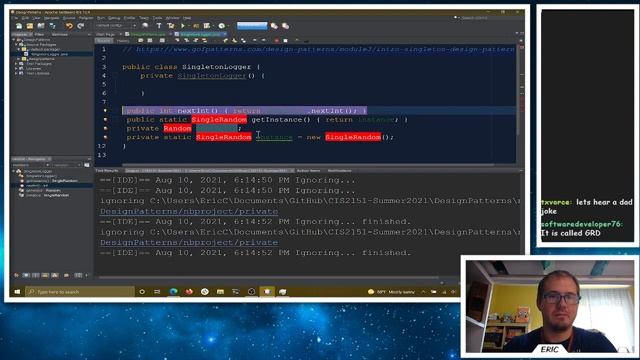
Task: Expand the Test Libraries node
Action: pyautogui.click(x=17, y=73)
